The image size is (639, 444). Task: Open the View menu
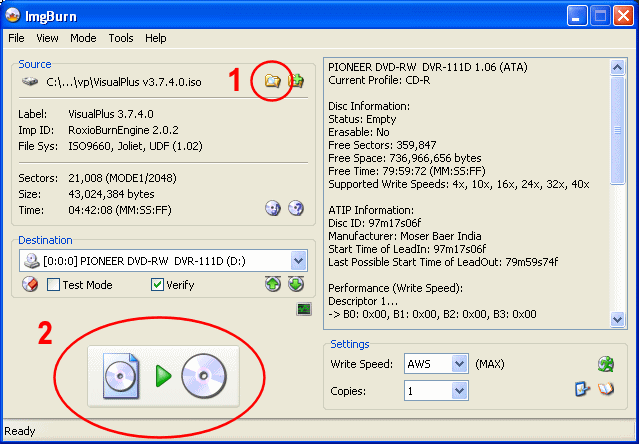[x=47, y=38]
